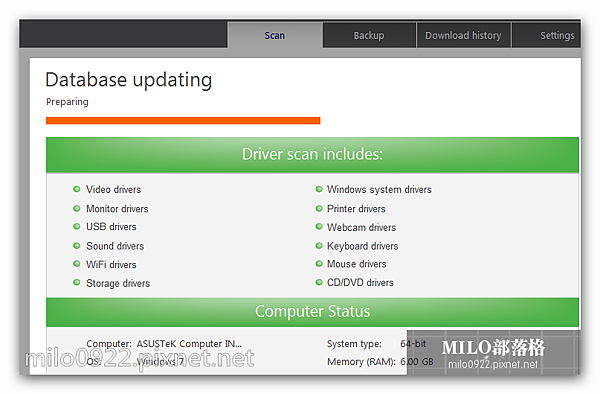Select the Storage drivers text
Viewport: 600px width, 394px height.
pos(118,283)
